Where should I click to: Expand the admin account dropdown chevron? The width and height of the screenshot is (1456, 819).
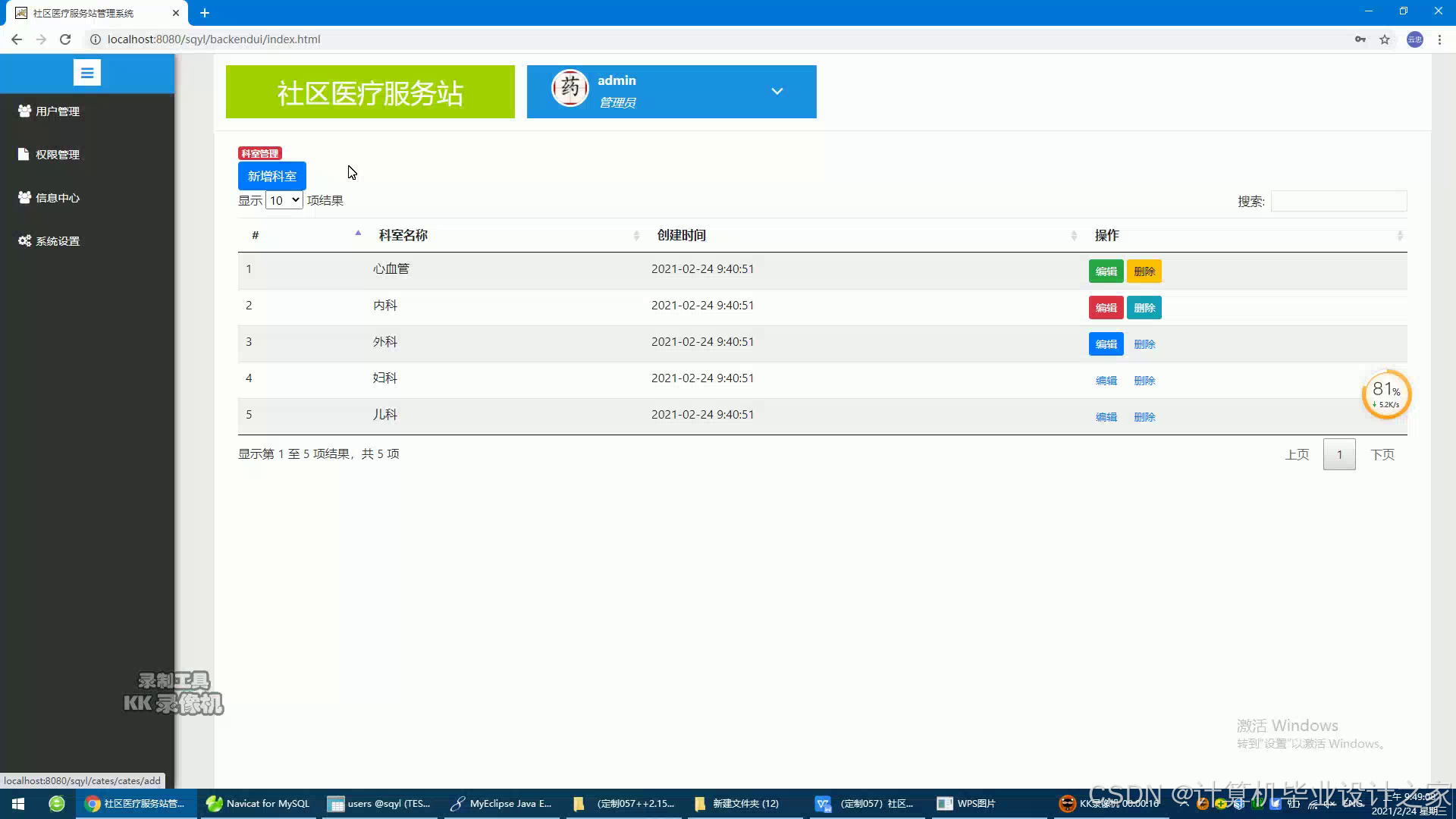777,91
